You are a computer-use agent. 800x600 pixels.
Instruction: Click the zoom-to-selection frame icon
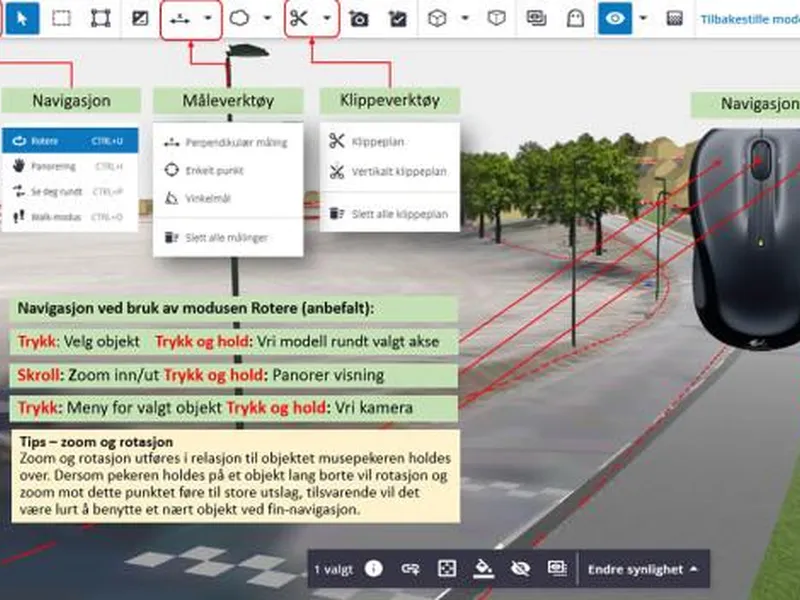pyautogui.click(x=447, y=568)
